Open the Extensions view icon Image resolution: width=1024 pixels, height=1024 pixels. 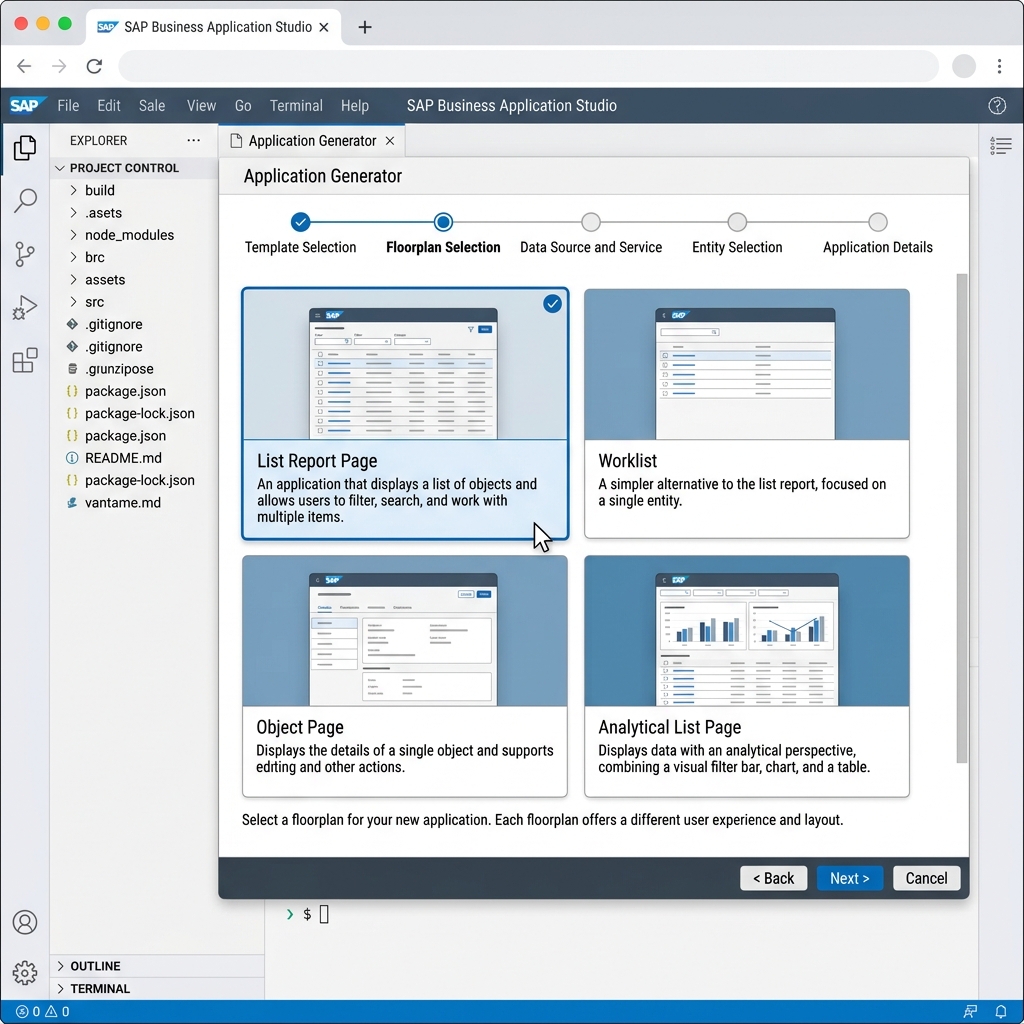click(x=25, y=360)
